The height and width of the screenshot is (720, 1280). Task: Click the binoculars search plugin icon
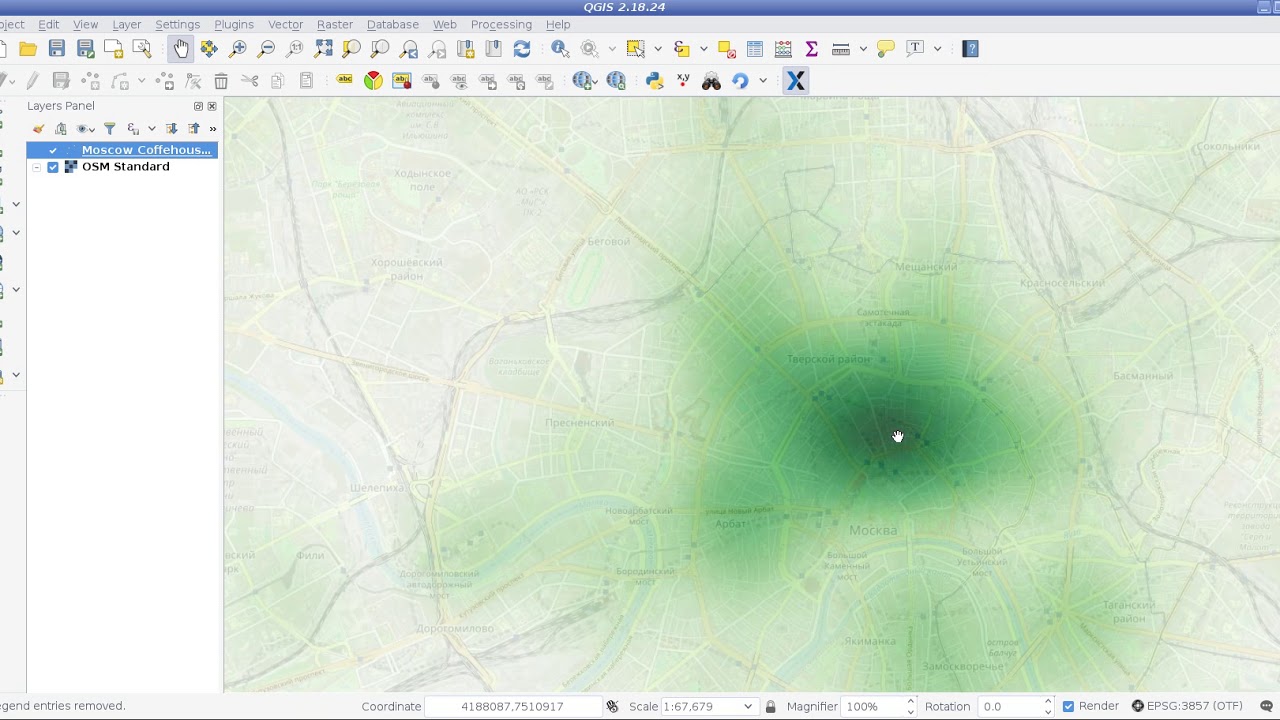tap(712, 81)
